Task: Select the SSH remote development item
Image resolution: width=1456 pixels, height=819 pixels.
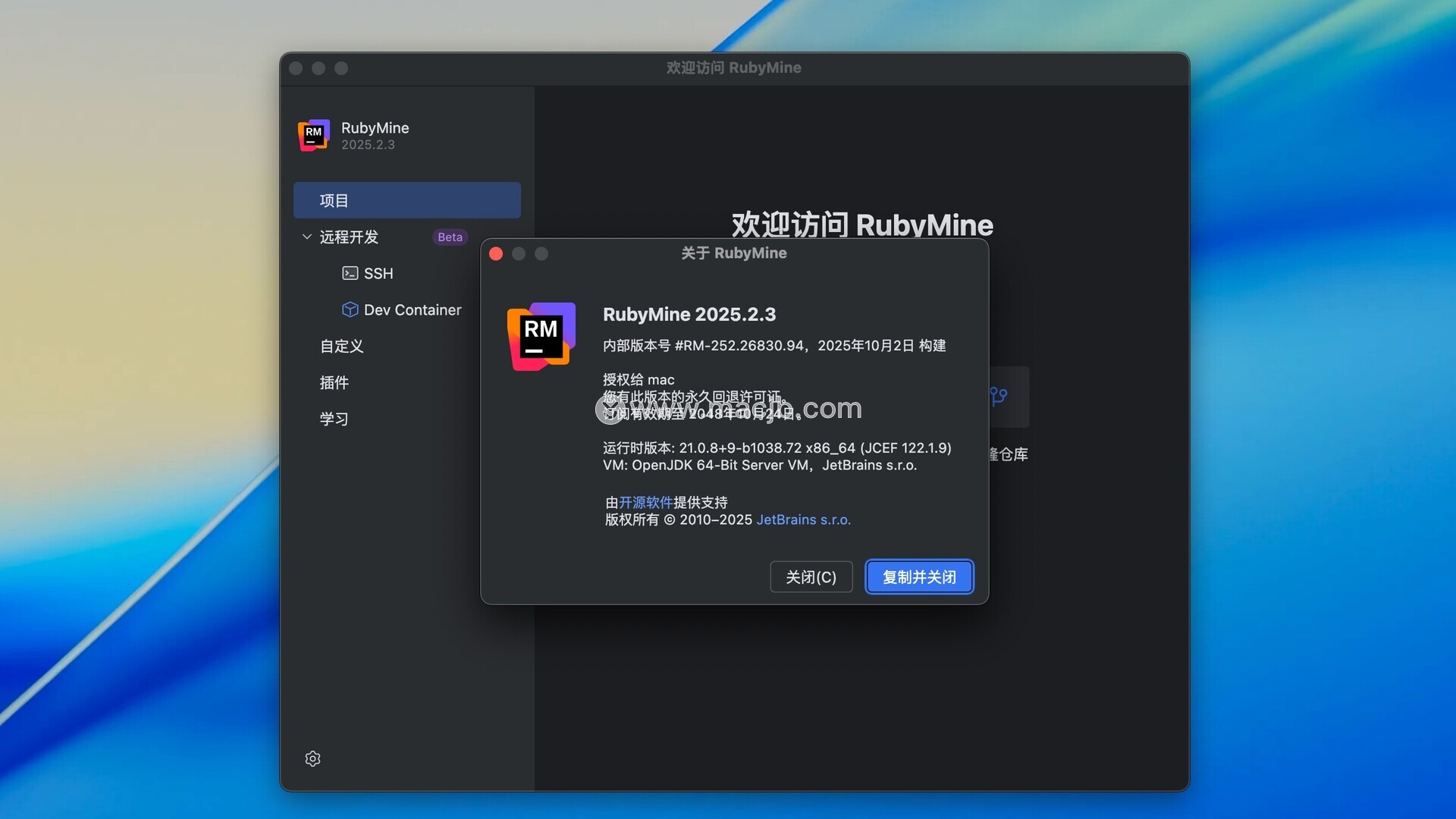Action: pyautogui.click(x=378, y=273)
